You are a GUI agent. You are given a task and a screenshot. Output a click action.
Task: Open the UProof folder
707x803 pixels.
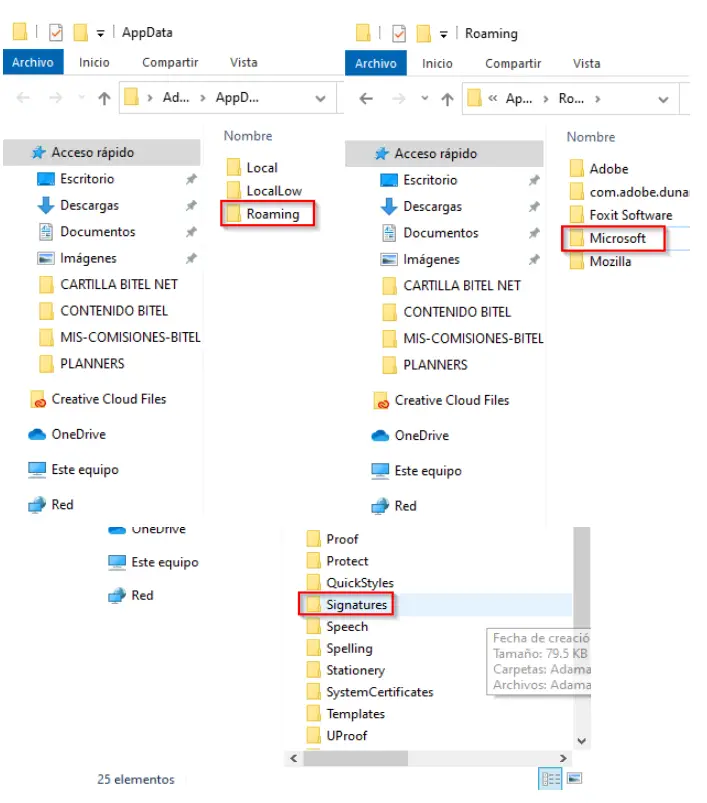click(337, 736)
